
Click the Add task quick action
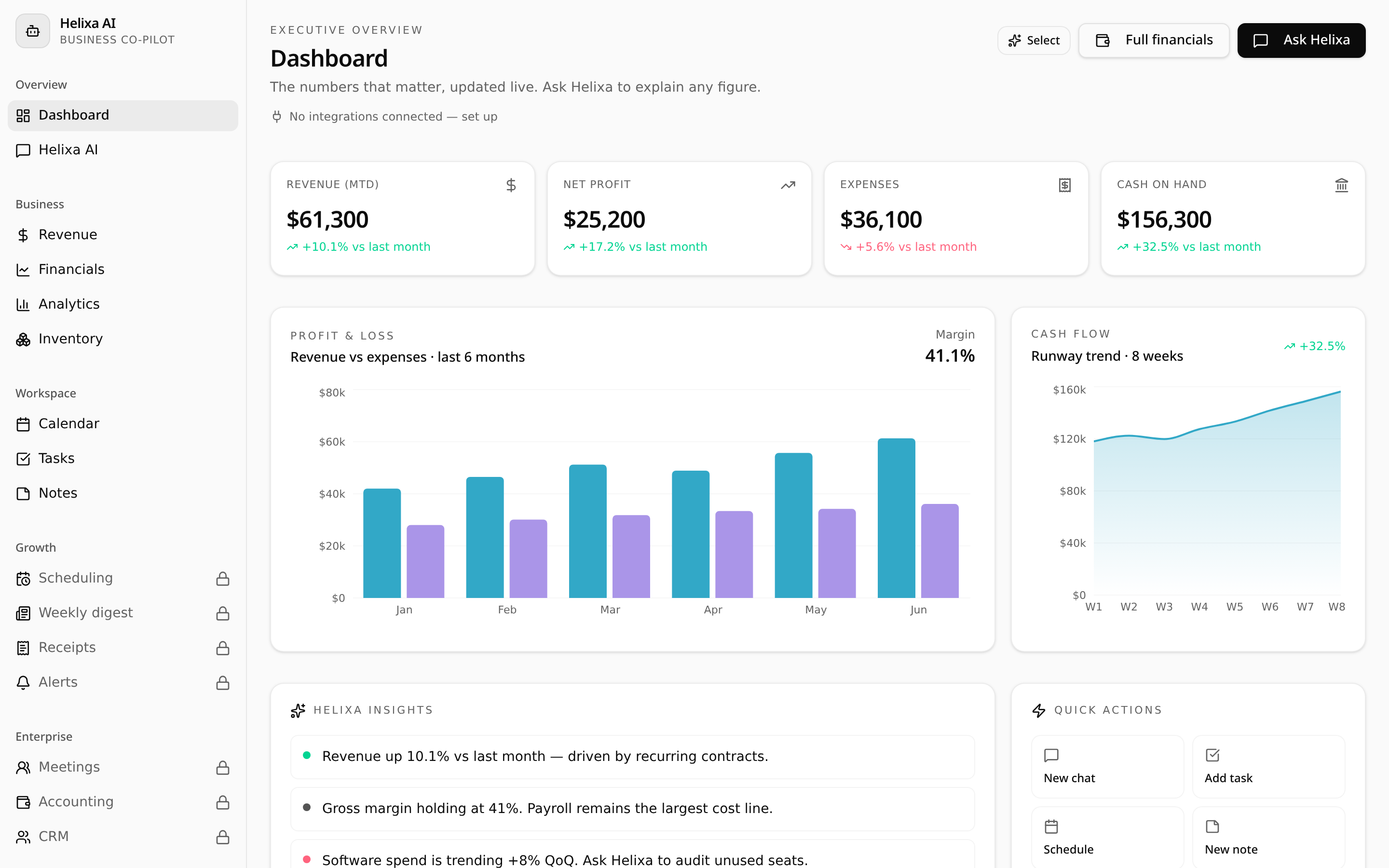pyautogui.click(x=1268, y=766)
